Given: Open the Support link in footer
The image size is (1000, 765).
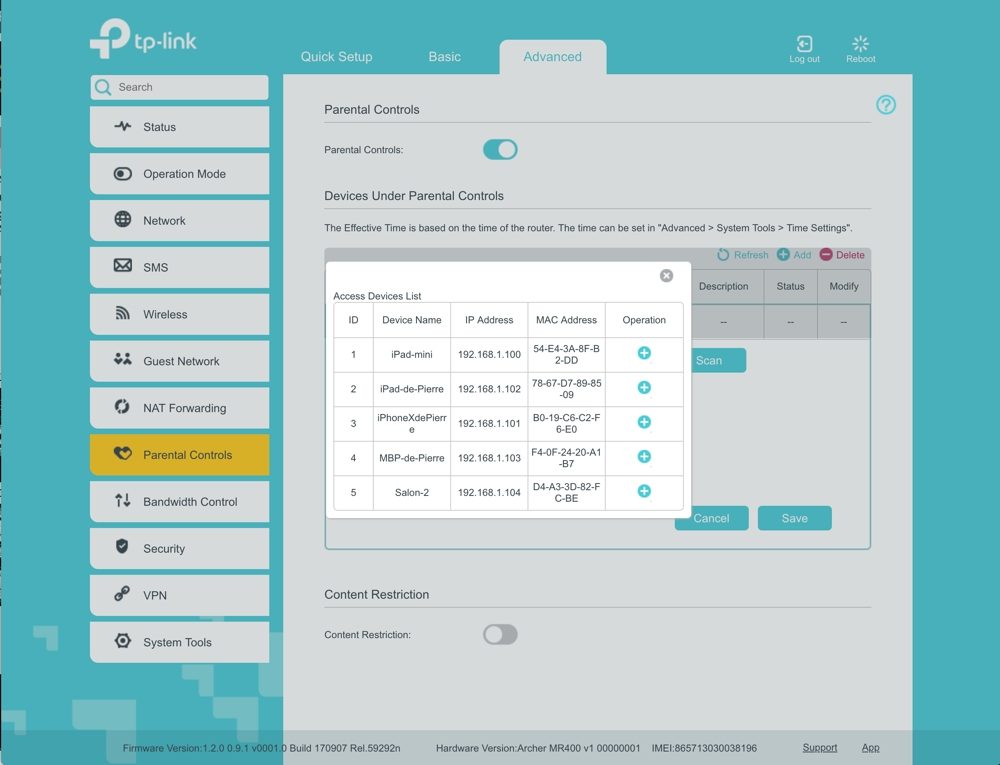Looking at the screenshot, I should coord(819,748).
